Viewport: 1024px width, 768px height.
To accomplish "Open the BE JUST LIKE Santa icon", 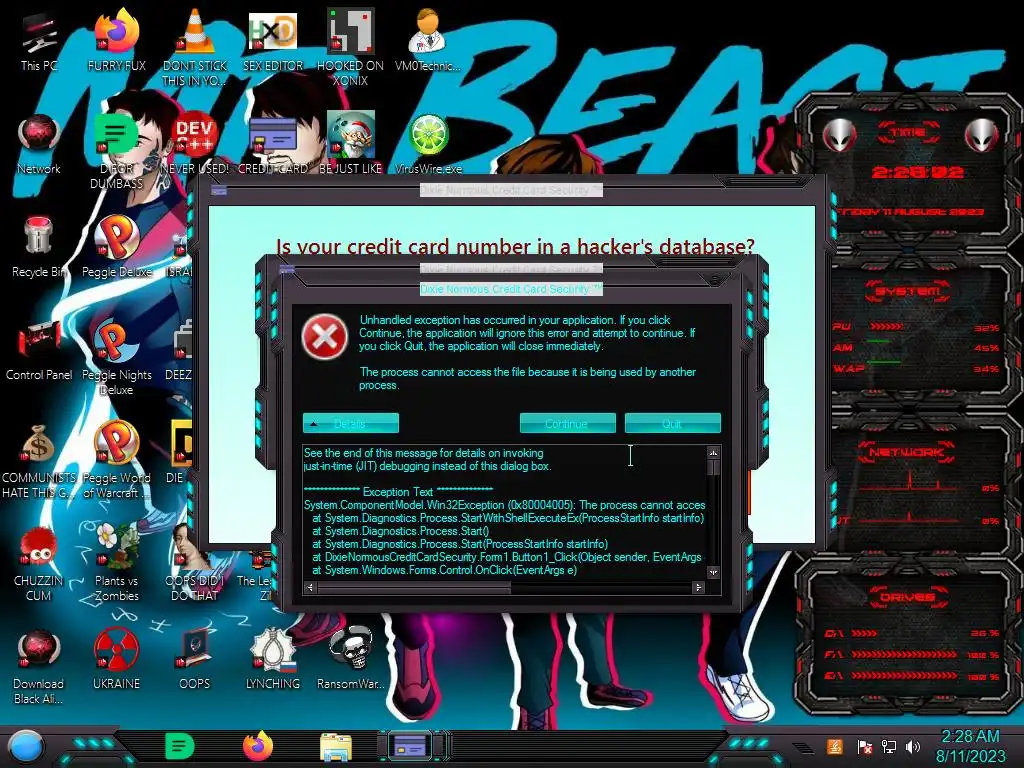I will (x=351, y=144).
